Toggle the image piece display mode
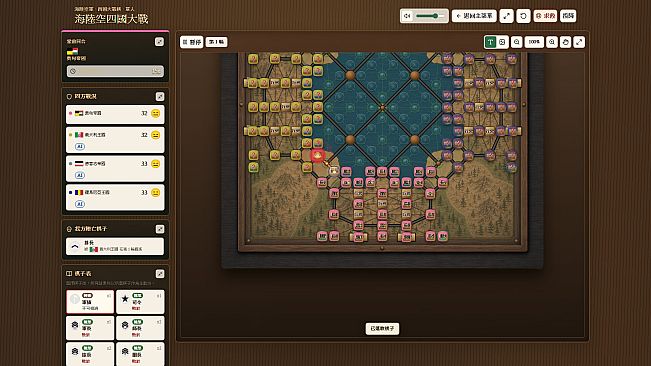This screenshot has width=651, height=366. tap(502, 42)
